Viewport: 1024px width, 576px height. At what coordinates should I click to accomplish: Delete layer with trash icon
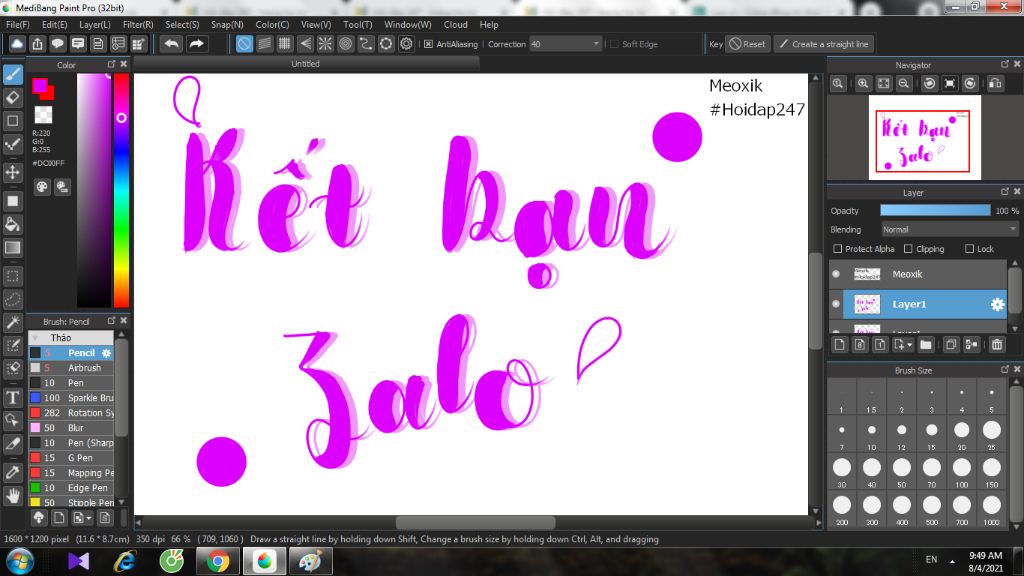click(997, 344)
